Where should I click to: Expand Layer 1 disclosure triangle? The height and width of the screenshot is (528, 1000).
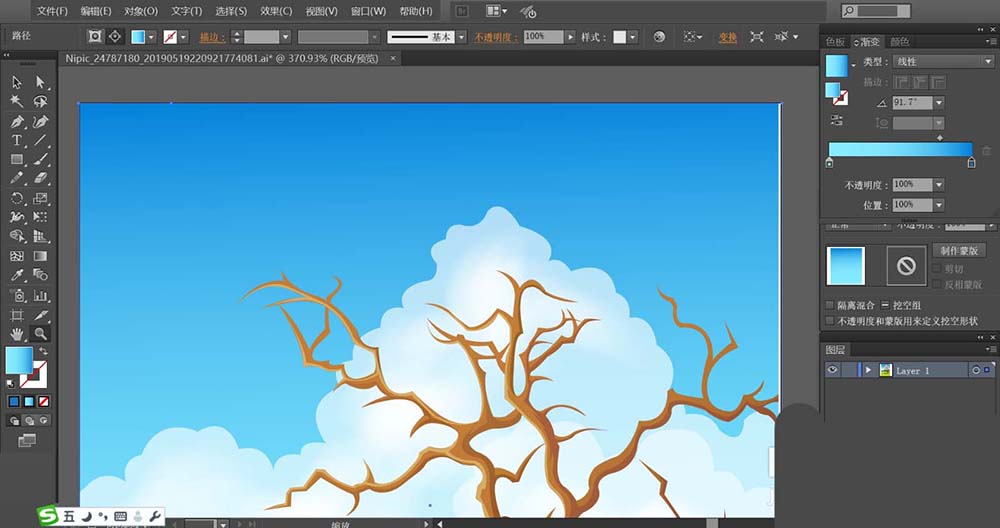[868, 370]
